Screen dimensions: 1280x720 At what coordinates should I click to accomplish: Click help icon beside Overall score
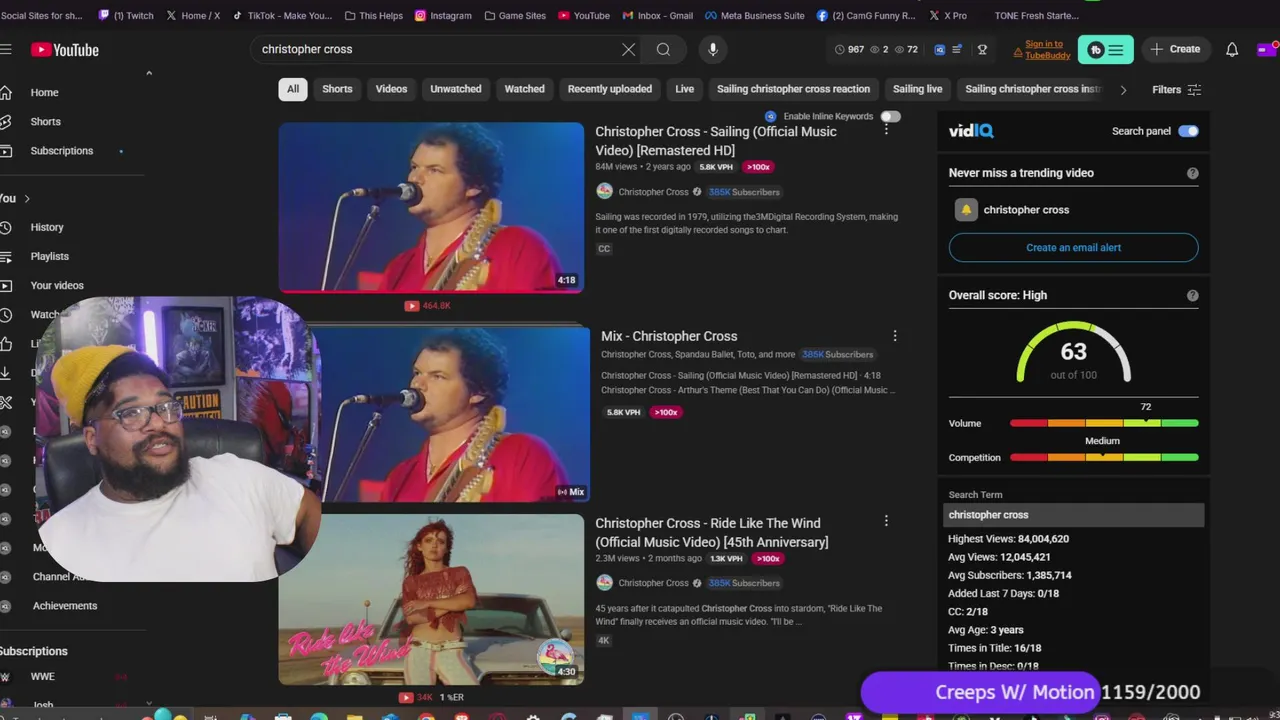[x=1192, y=295]
